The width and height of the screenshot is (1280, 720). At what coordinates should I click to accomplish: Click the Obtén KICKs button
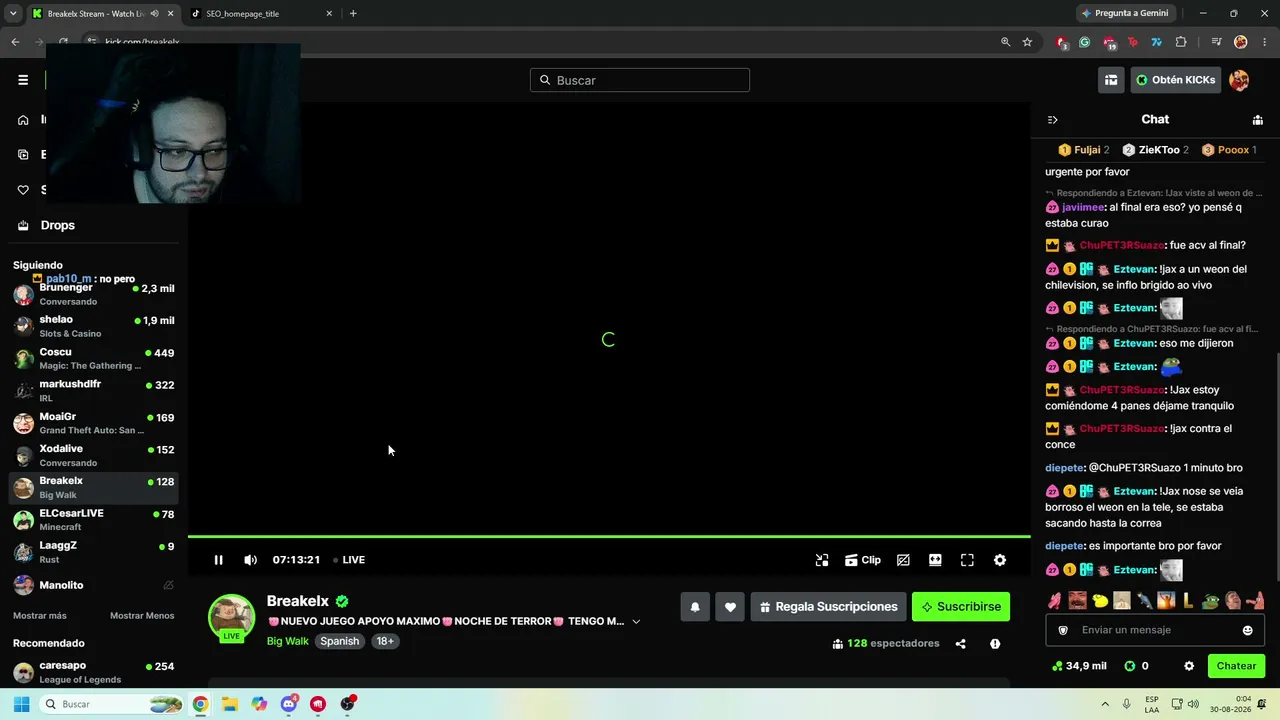(1176, 80)
